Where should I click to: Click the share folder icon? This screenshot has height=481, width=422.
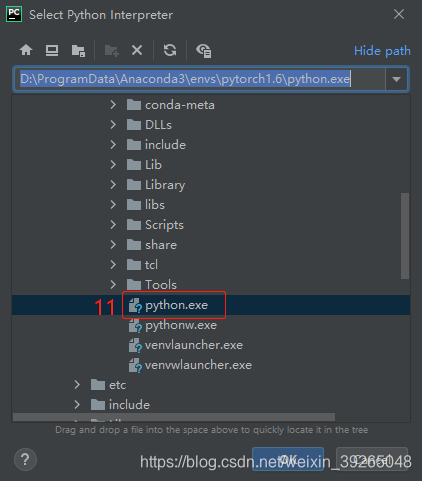pos(134,245)
